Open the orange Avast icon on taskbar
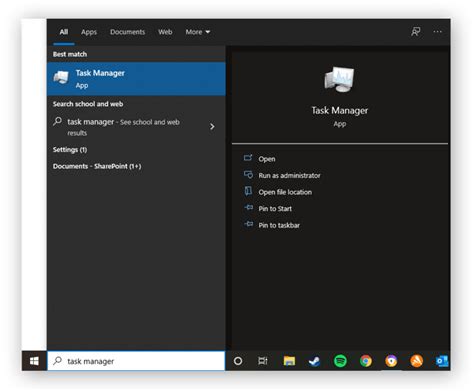The image size is (474, 391). pos(417,361)
